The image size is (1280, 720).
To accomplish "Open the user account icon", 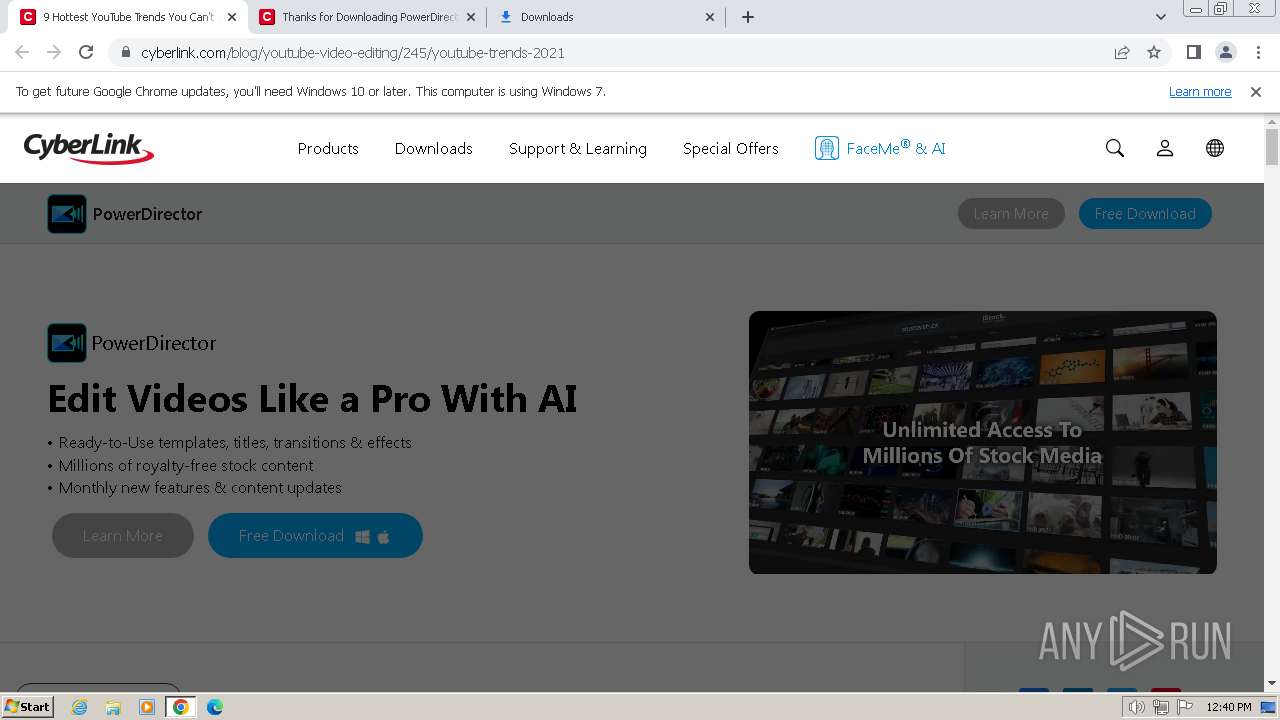I will [x=1165, y=148].
